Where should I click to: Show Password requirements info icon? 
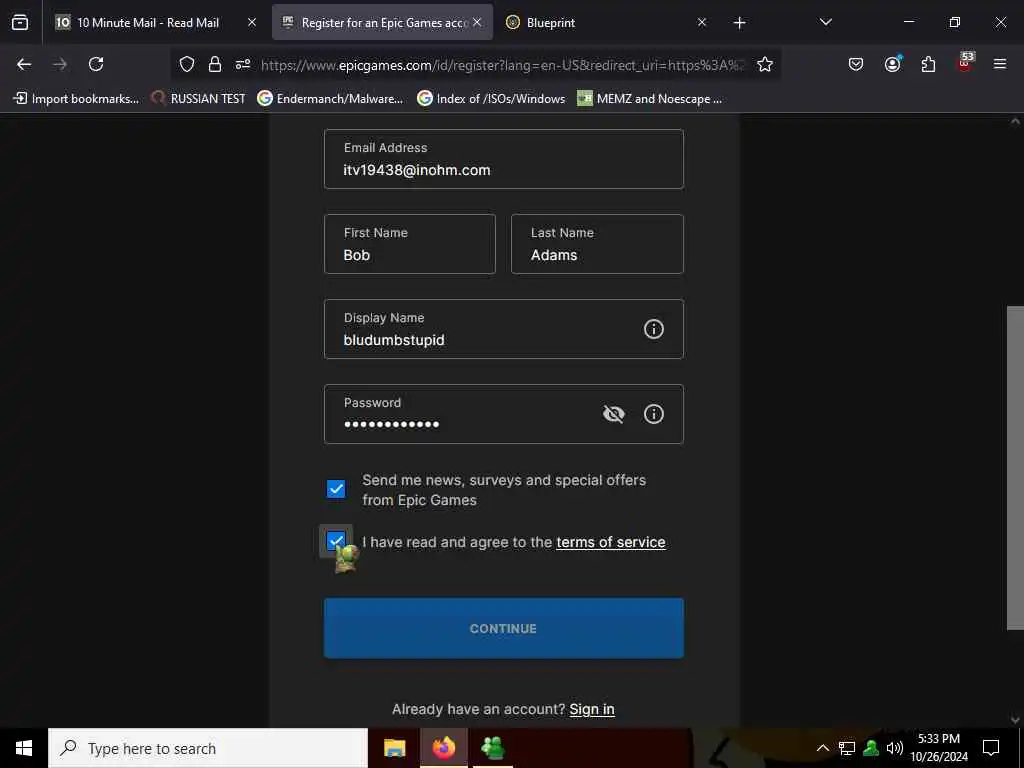tap(654, 414)
